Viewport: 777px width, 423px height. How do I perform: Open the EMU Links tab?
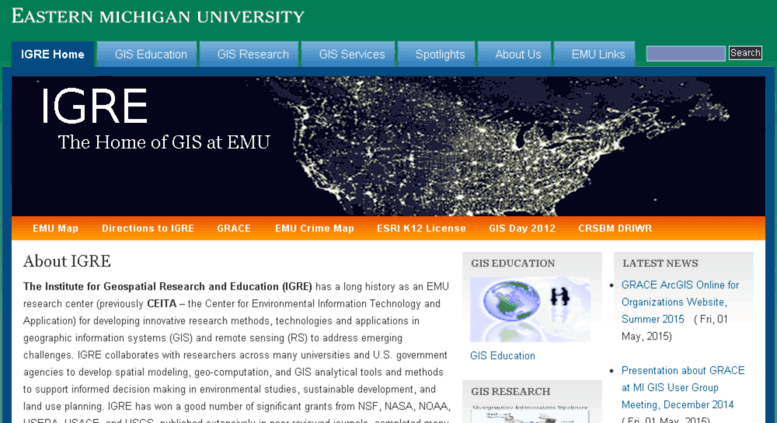pyautogui.click(x=595, y=54)
